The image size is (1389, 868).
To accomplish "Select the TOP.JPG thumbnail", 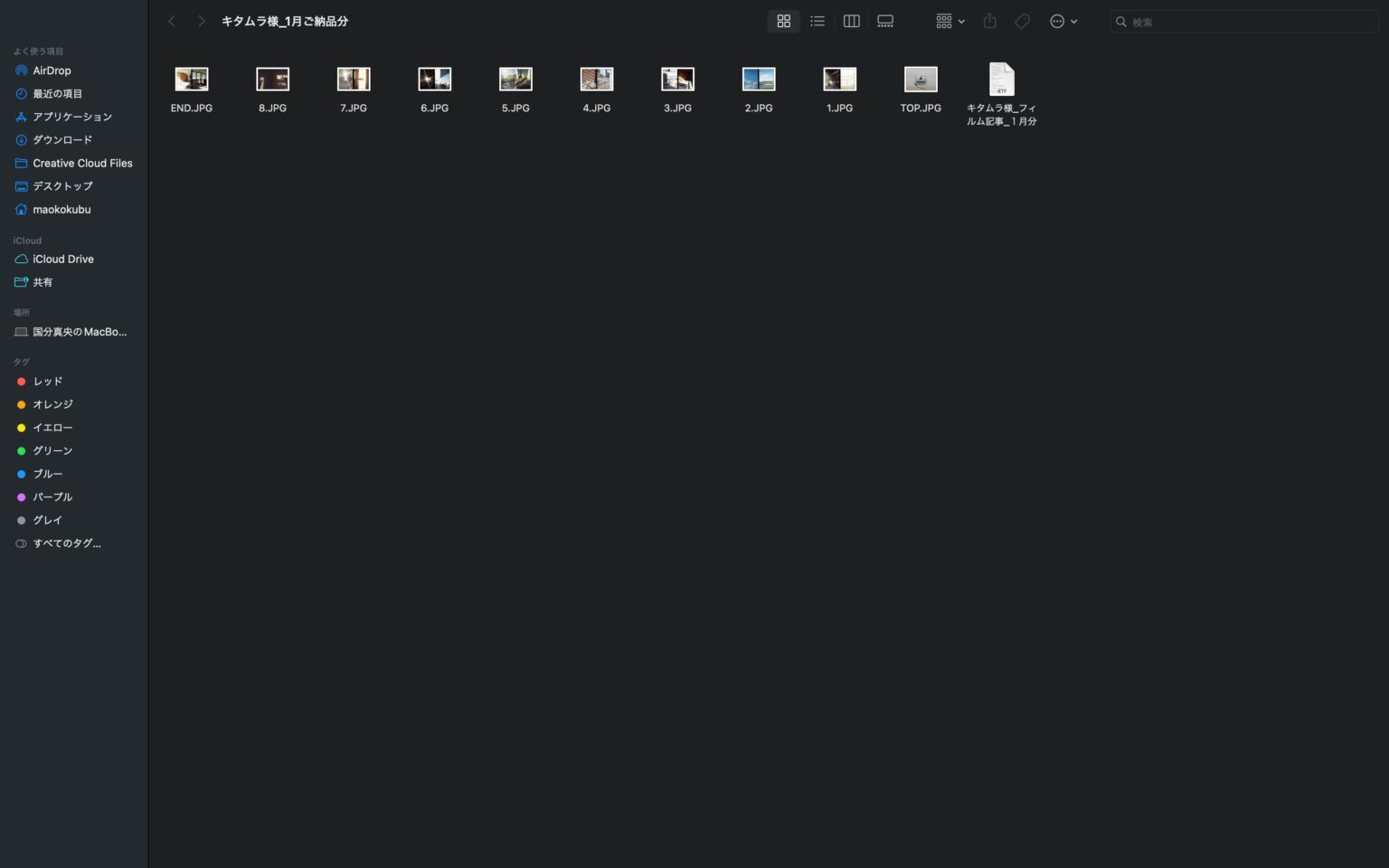I will 921,80.
